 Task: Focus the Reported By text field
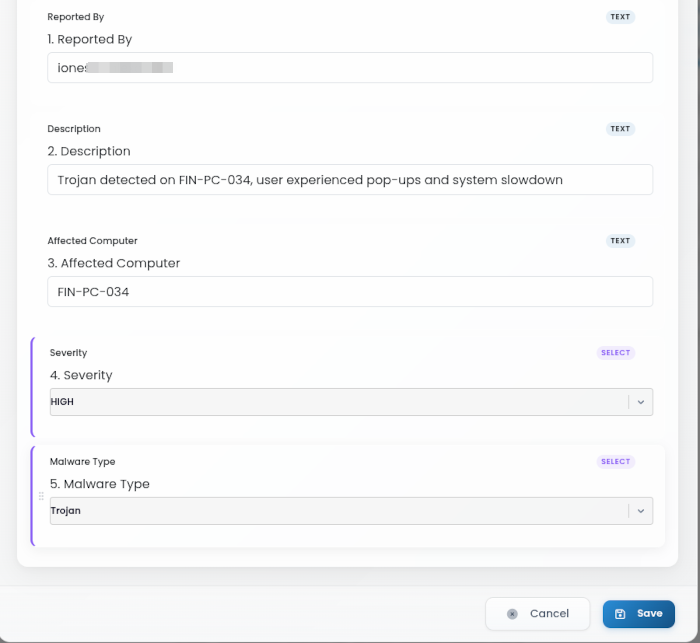[350, 67]
